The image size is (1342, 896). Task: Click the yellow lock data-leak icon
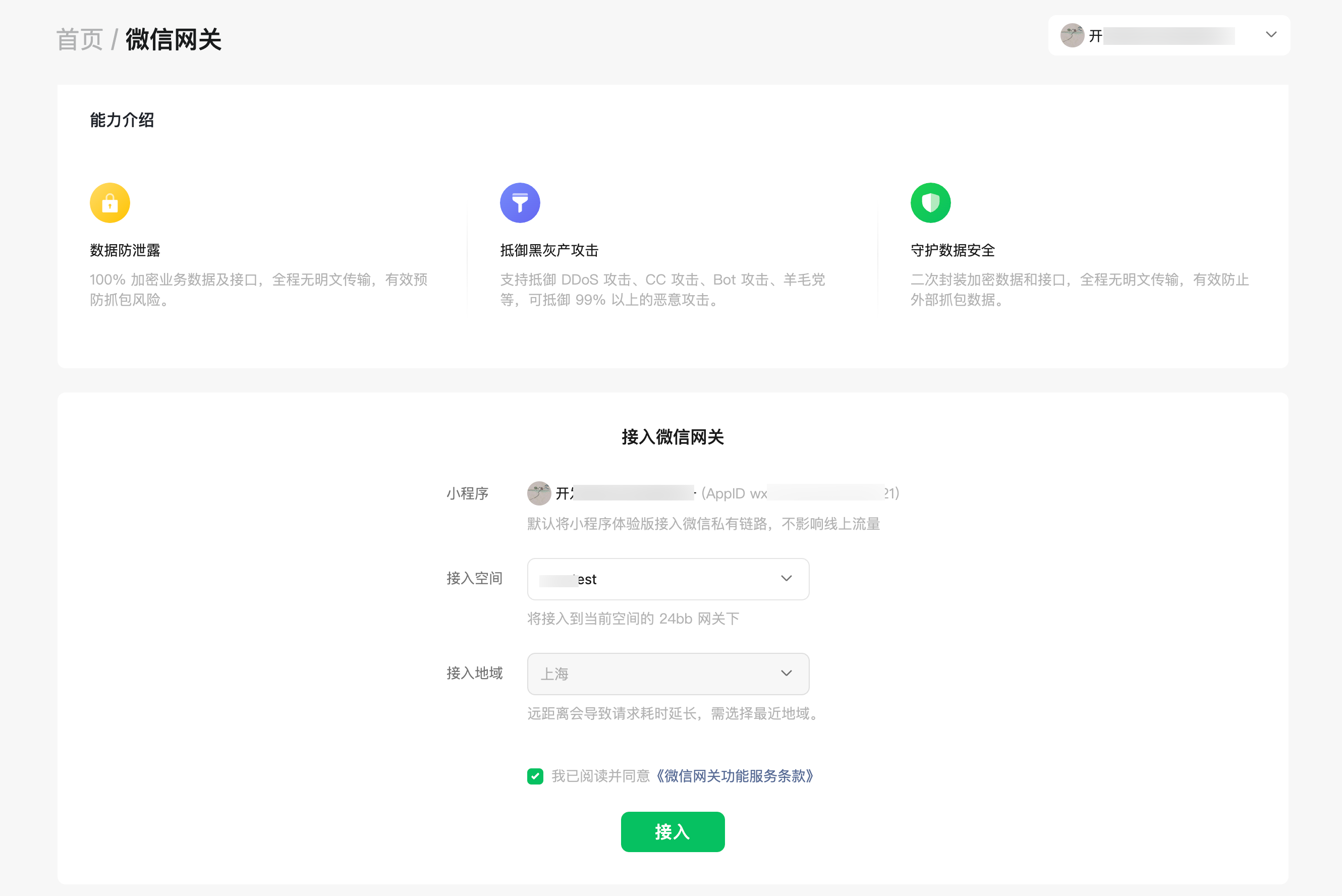[109, 203]
